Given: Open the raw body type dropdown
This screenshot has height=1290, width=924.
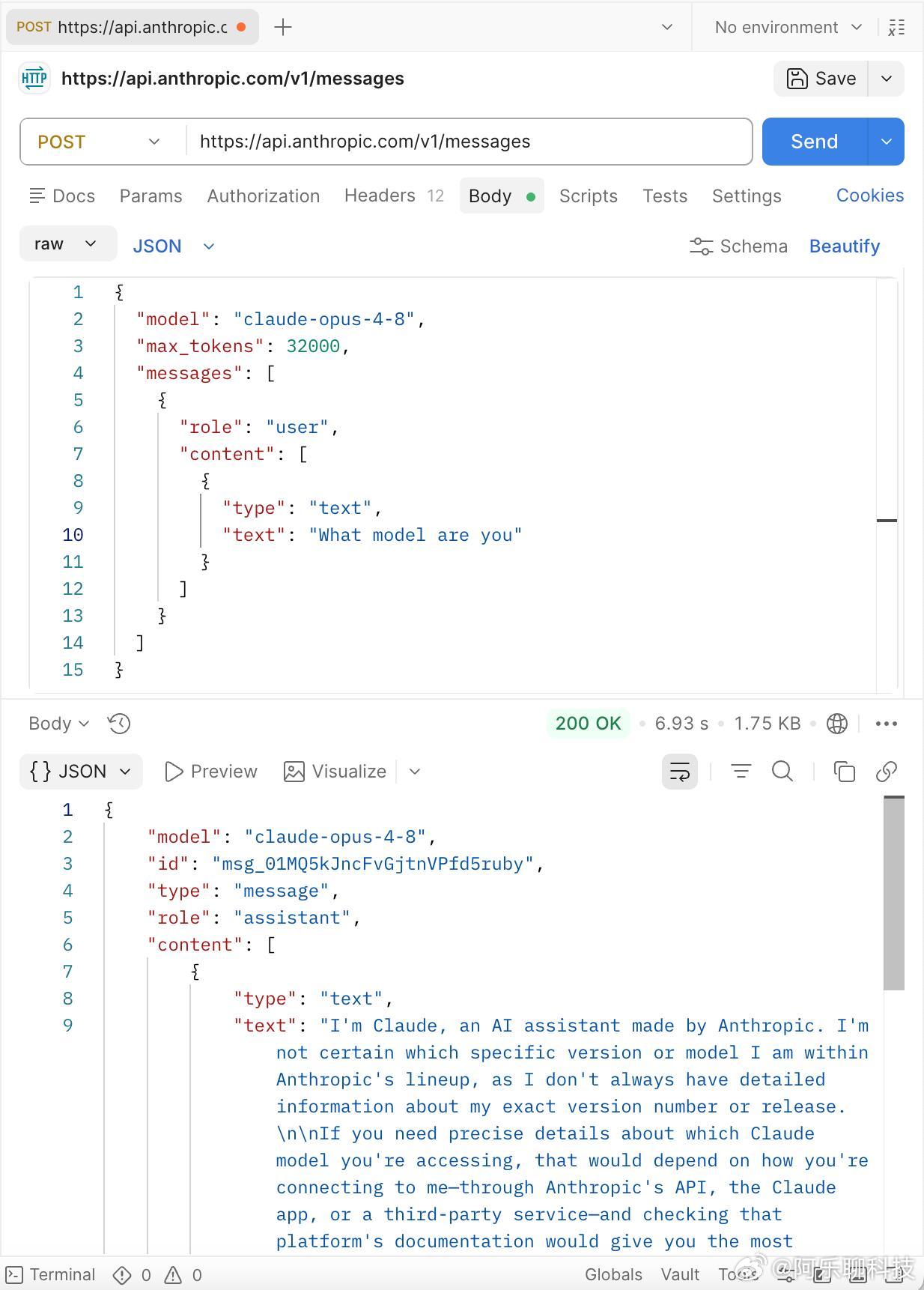Looking at the screenshot, I should (x=67, y=244).
